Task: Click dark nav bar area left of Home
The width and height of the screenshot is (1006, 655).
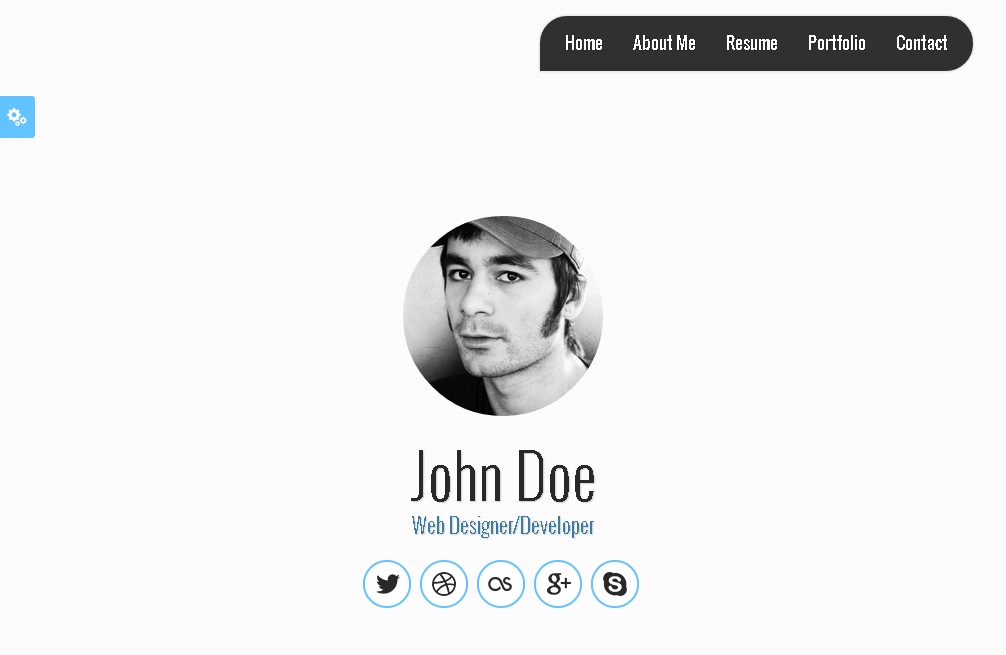Action: (552, 43)
